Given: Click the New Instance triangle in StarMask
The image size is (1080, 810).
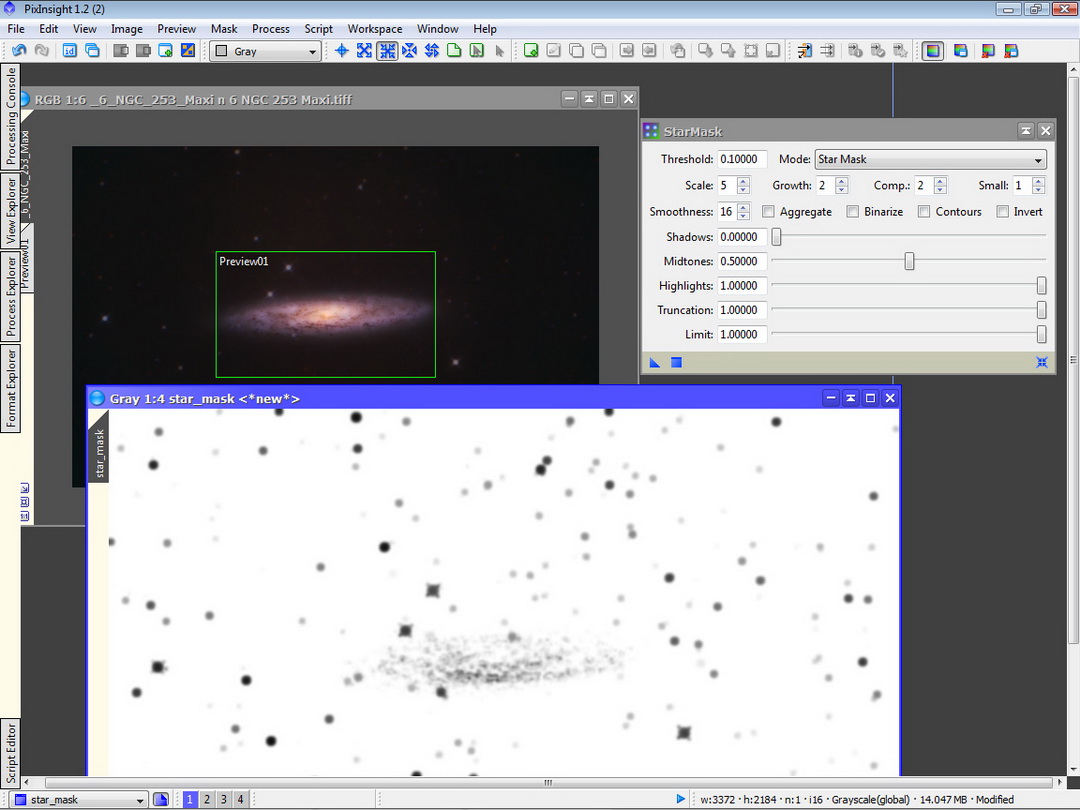Looking at the screenshot, I should click(655, 362).
